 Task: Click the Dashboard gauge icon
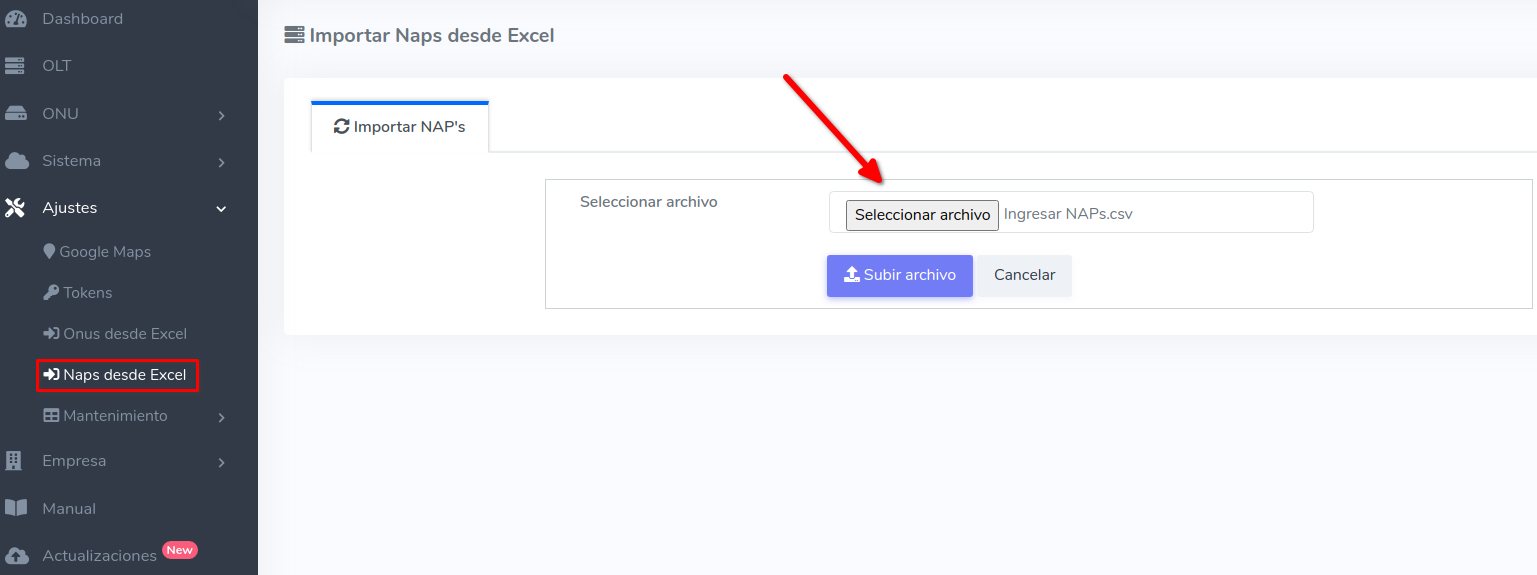[x=15, y=19]
